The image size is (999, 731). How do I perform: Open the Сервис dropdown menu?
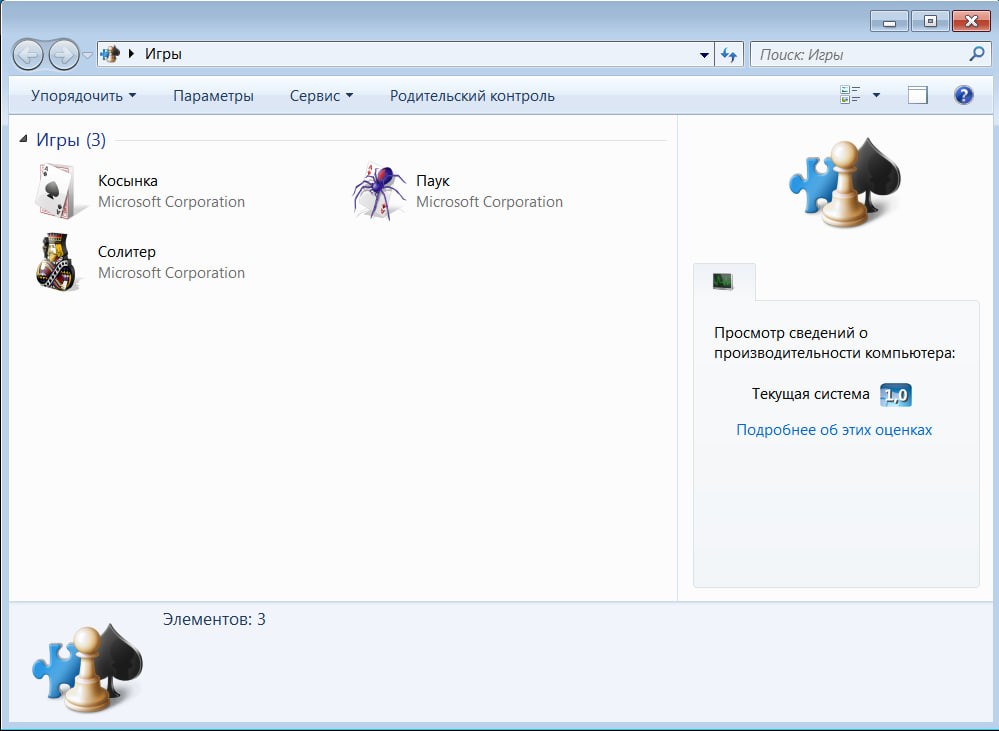point(321,96)
